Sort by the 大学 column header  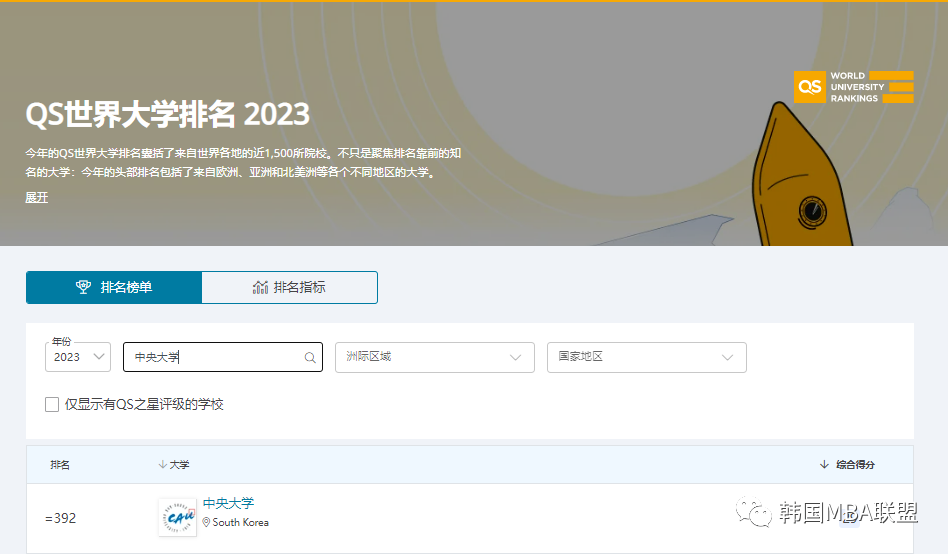174,464
